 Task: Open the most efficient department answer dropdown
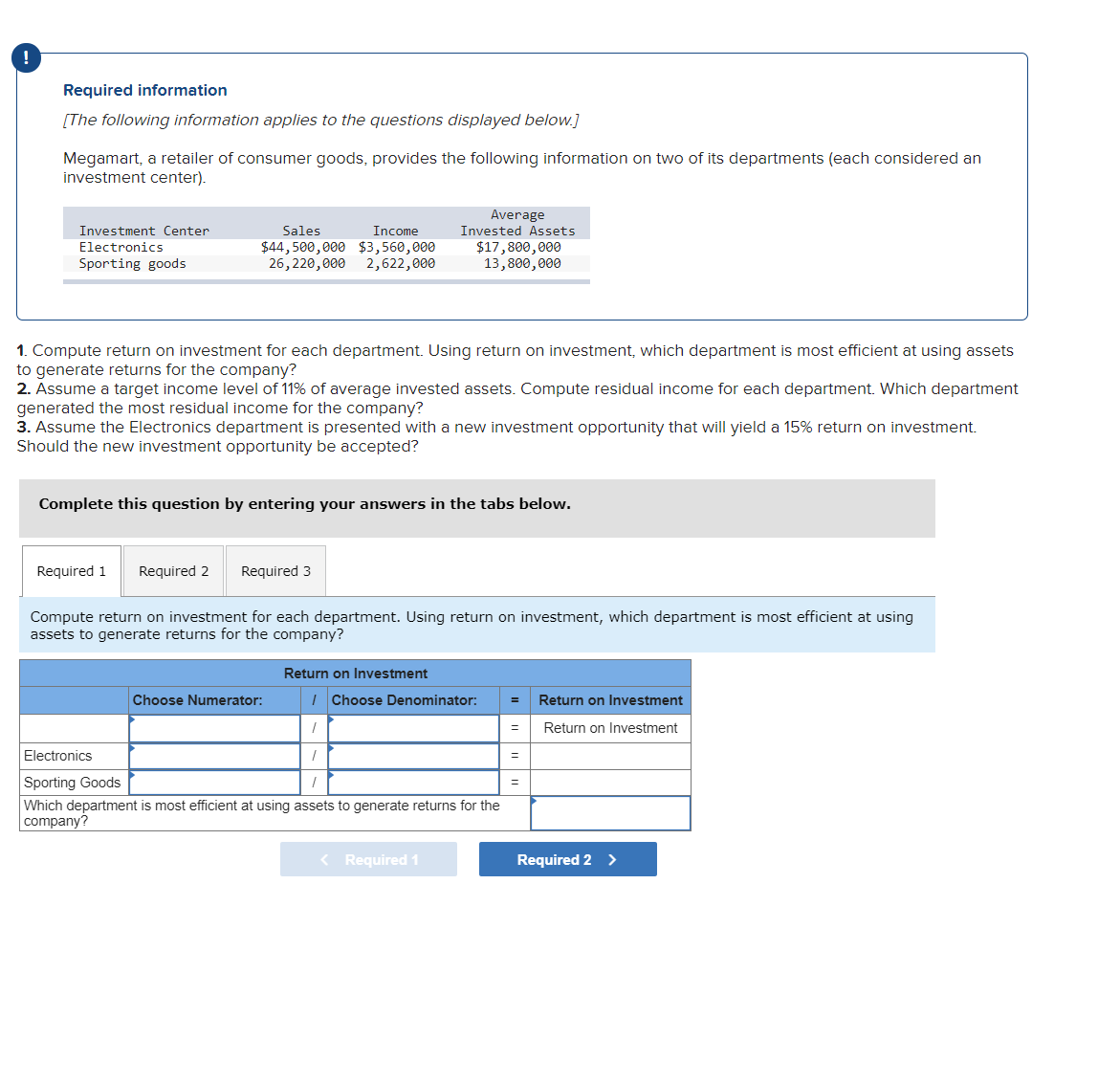[x=611, y=813]
